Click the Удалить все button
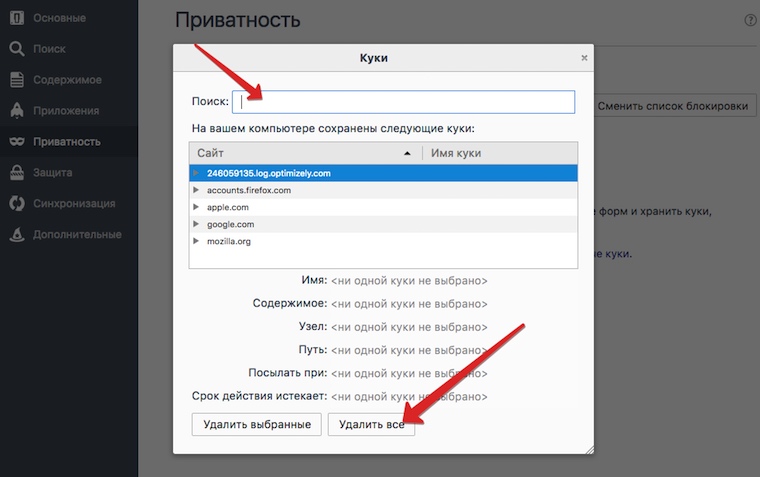The height and width of the screenshot is (477, 760). pyautogui.click(x=371, y=424)
